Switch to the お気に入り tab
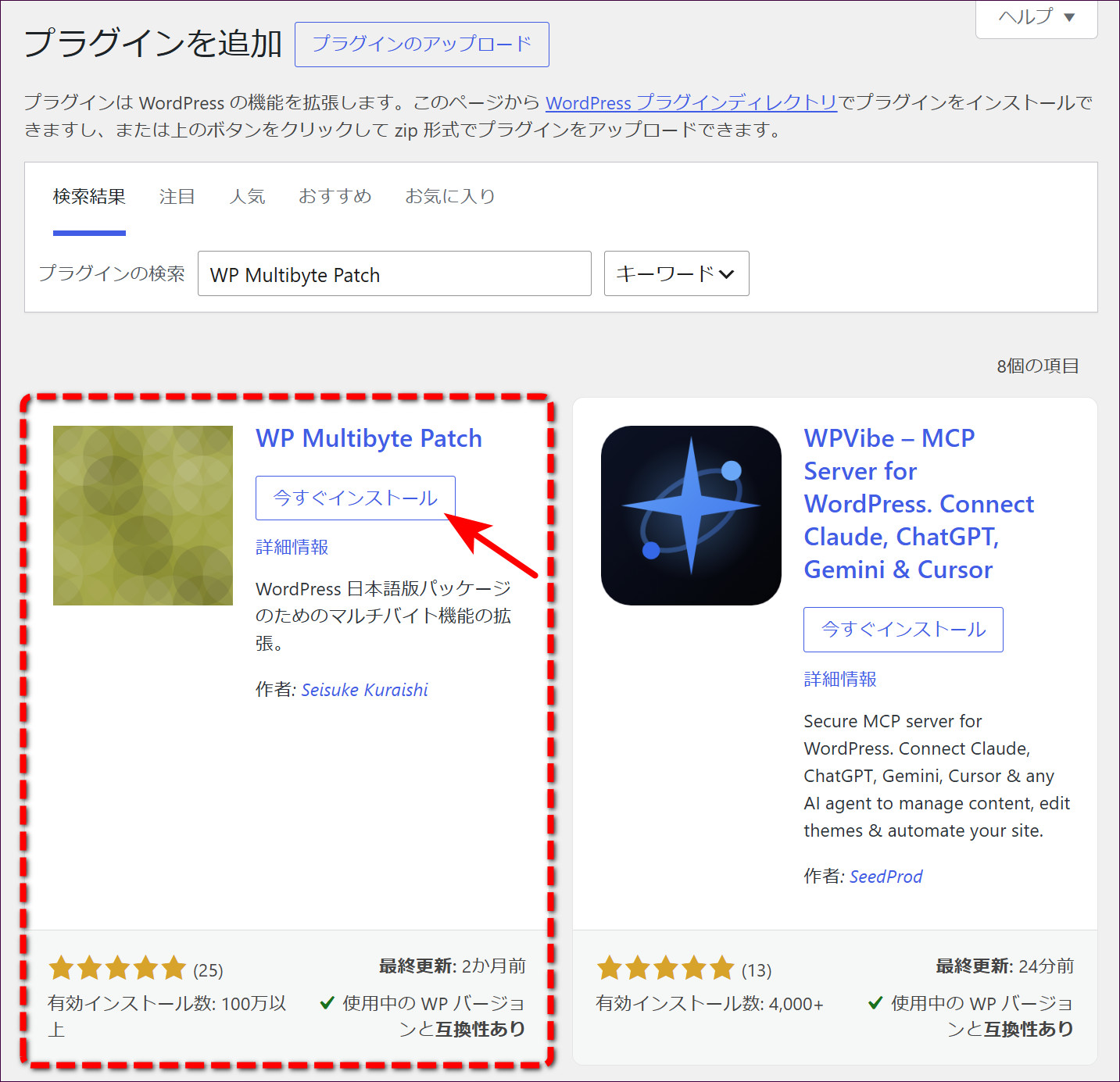 click(449, 196)
